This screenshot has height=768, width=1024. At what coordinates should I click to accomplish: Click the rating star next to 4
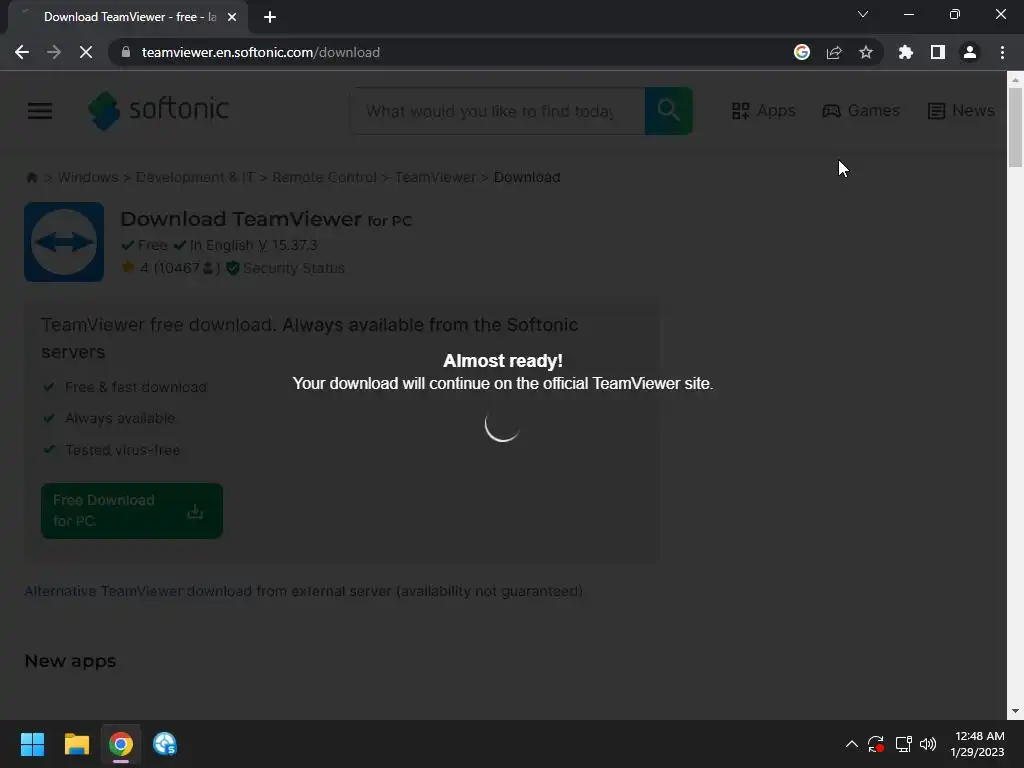point(128,267)
